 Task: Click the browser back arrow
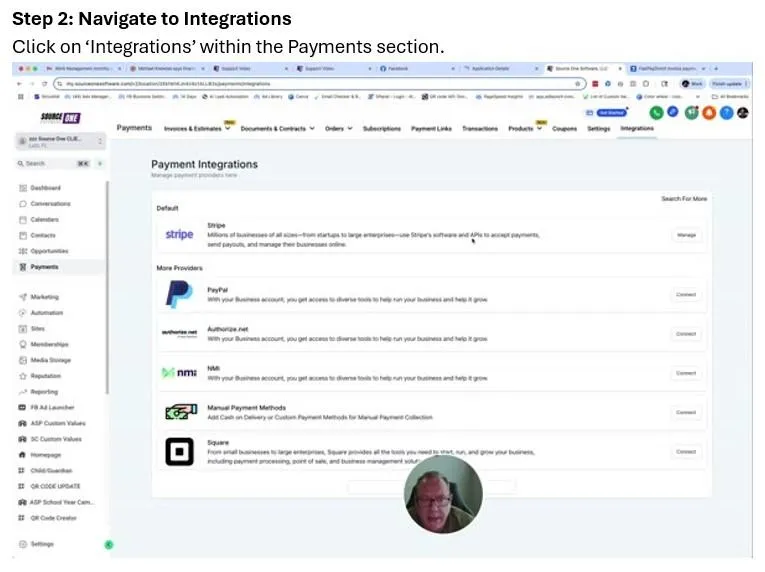(20, 84)
